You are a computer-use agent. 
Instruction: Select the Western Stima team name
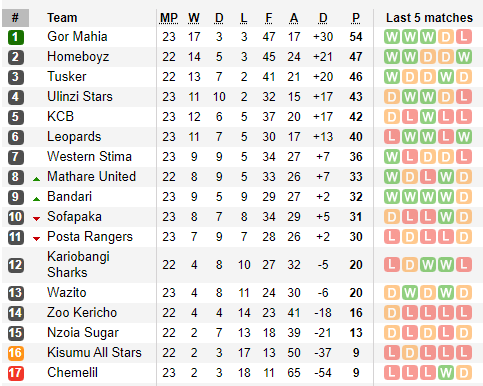click(x=89, y=157)
